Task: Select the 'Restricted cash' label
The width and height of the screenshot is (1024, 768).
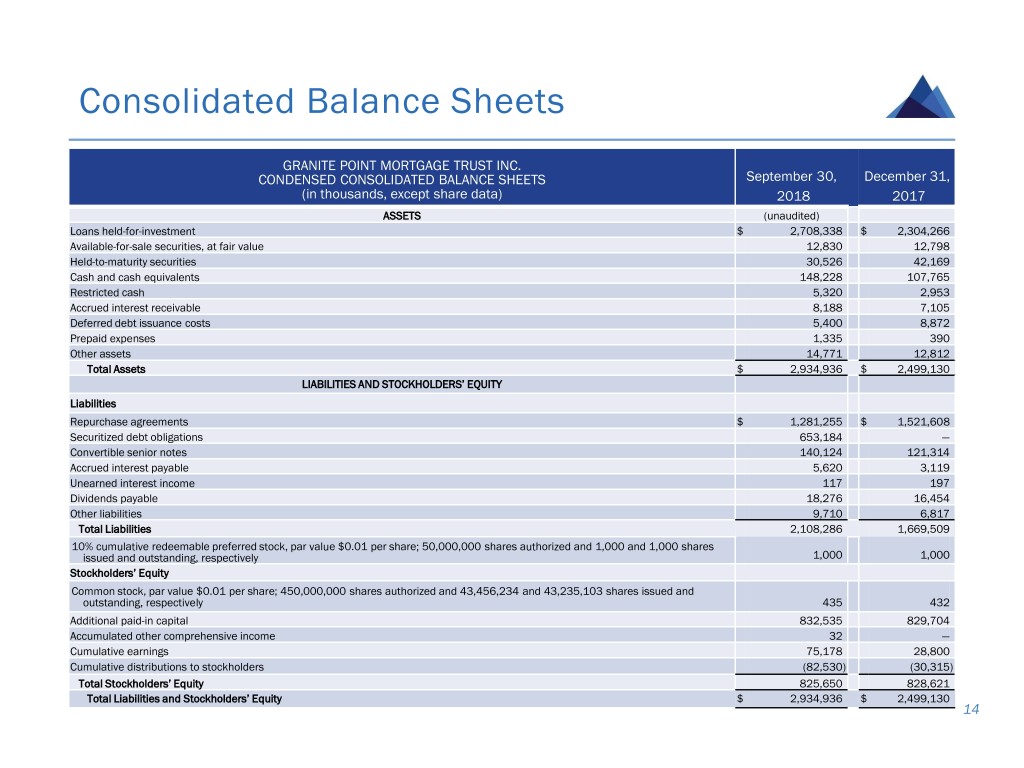Action: click(x=107, y=293)
